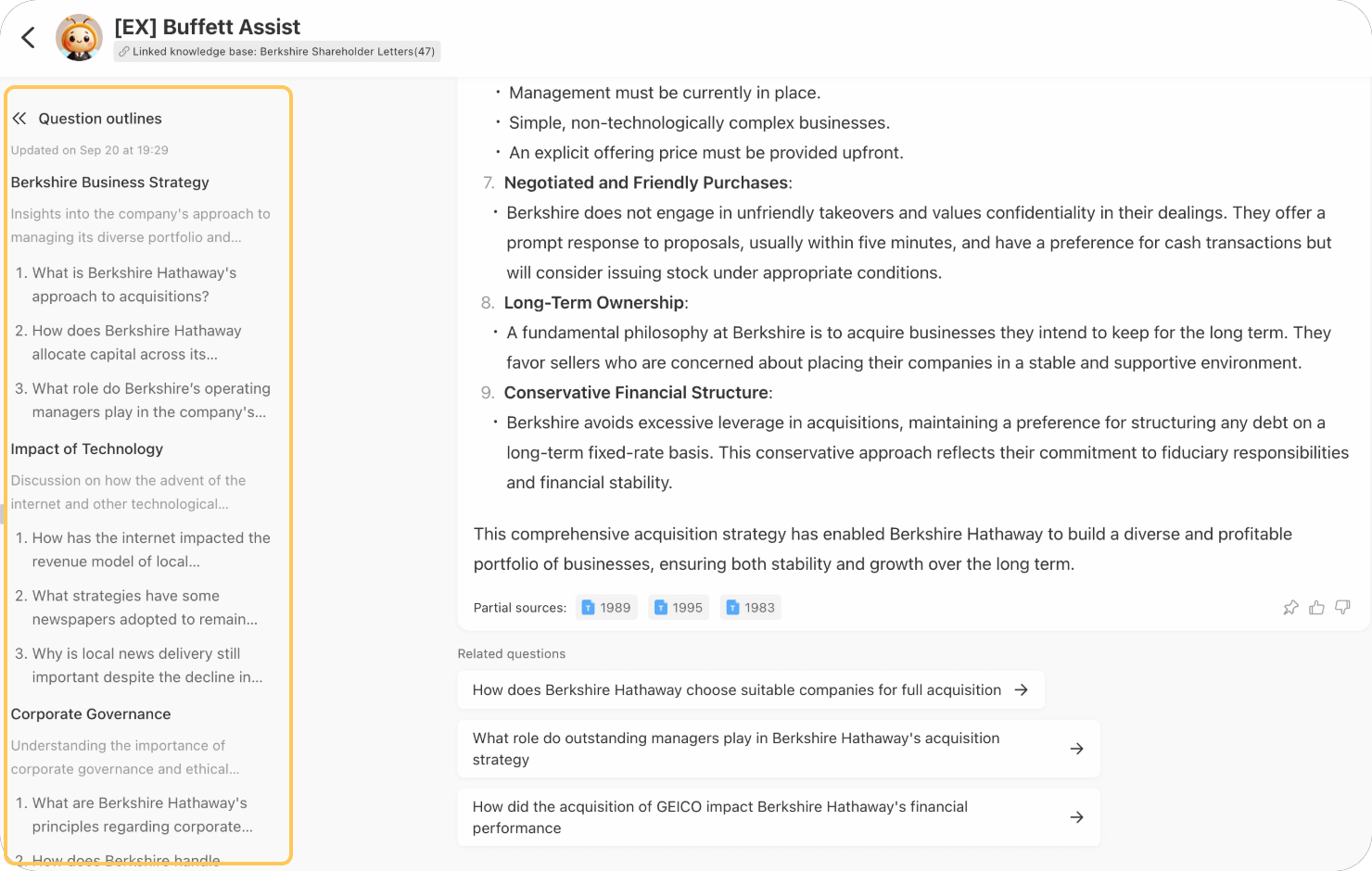The image size is (1372, 871).
Task: Open Corporate Governance outline section
Action: pos(91,714)
